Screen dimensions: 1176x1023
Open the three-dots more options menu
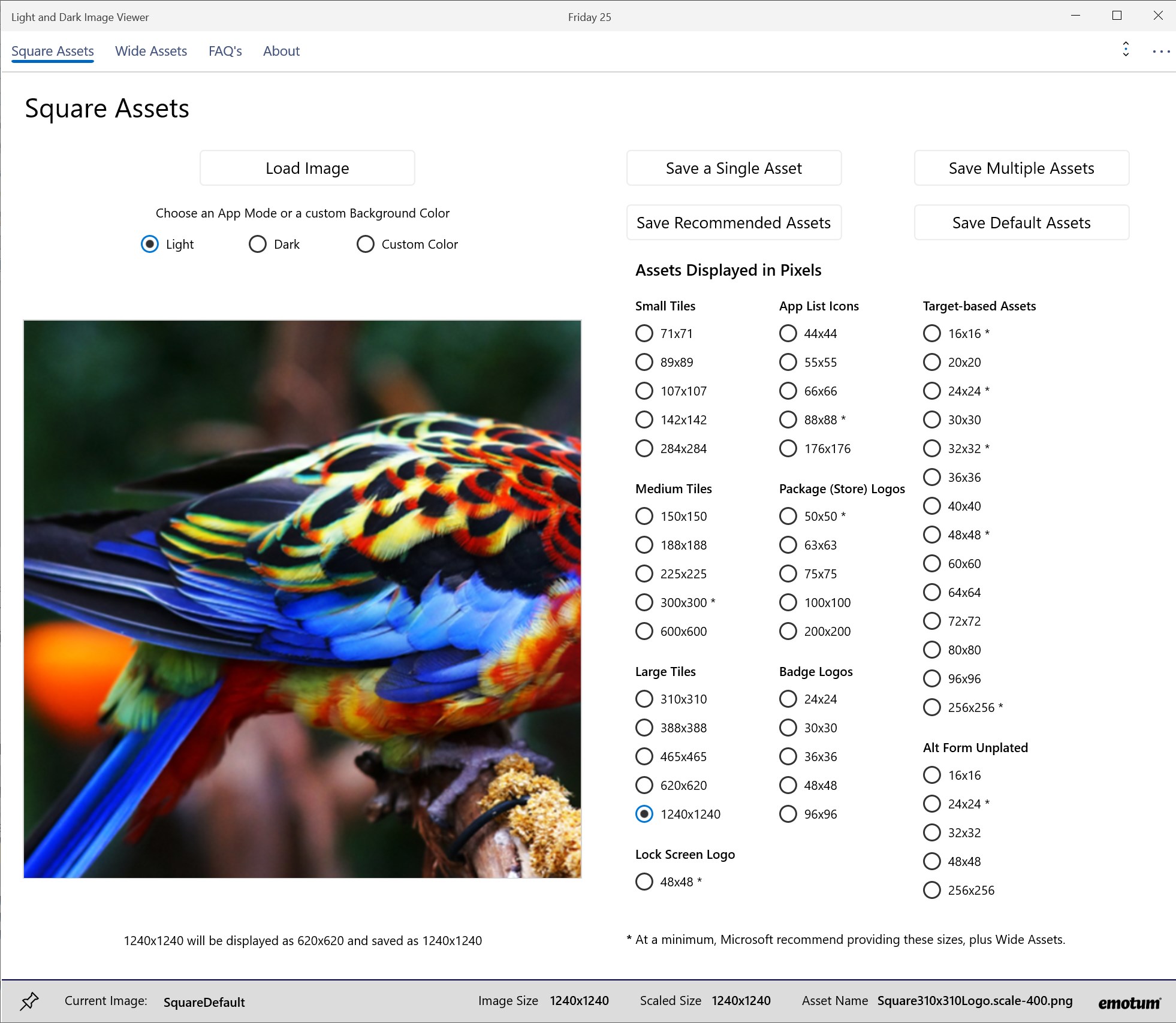[1161, 52]
